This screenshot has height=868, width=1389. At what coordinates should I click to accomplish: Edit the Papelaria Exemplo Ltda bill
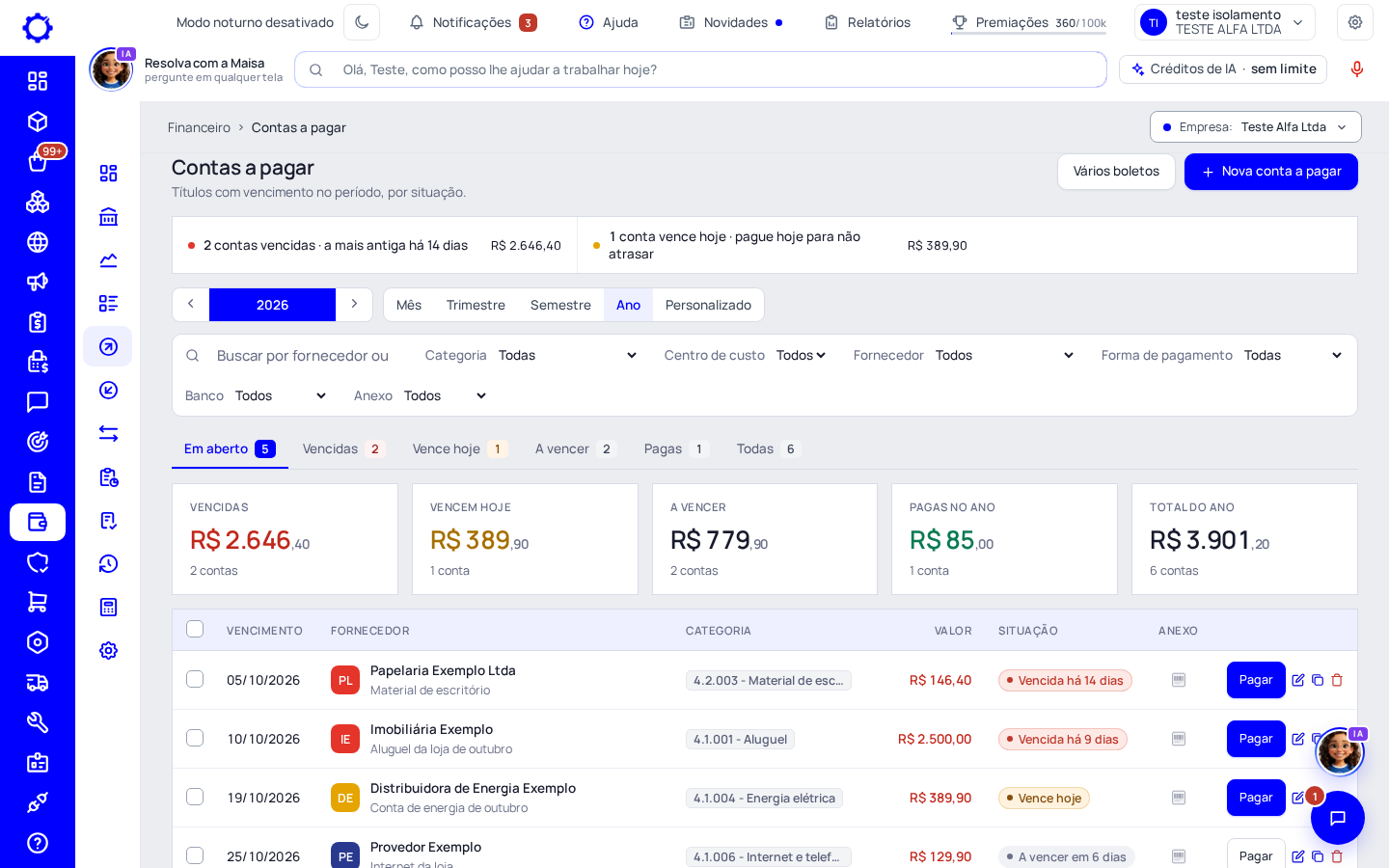[1298, 680]
